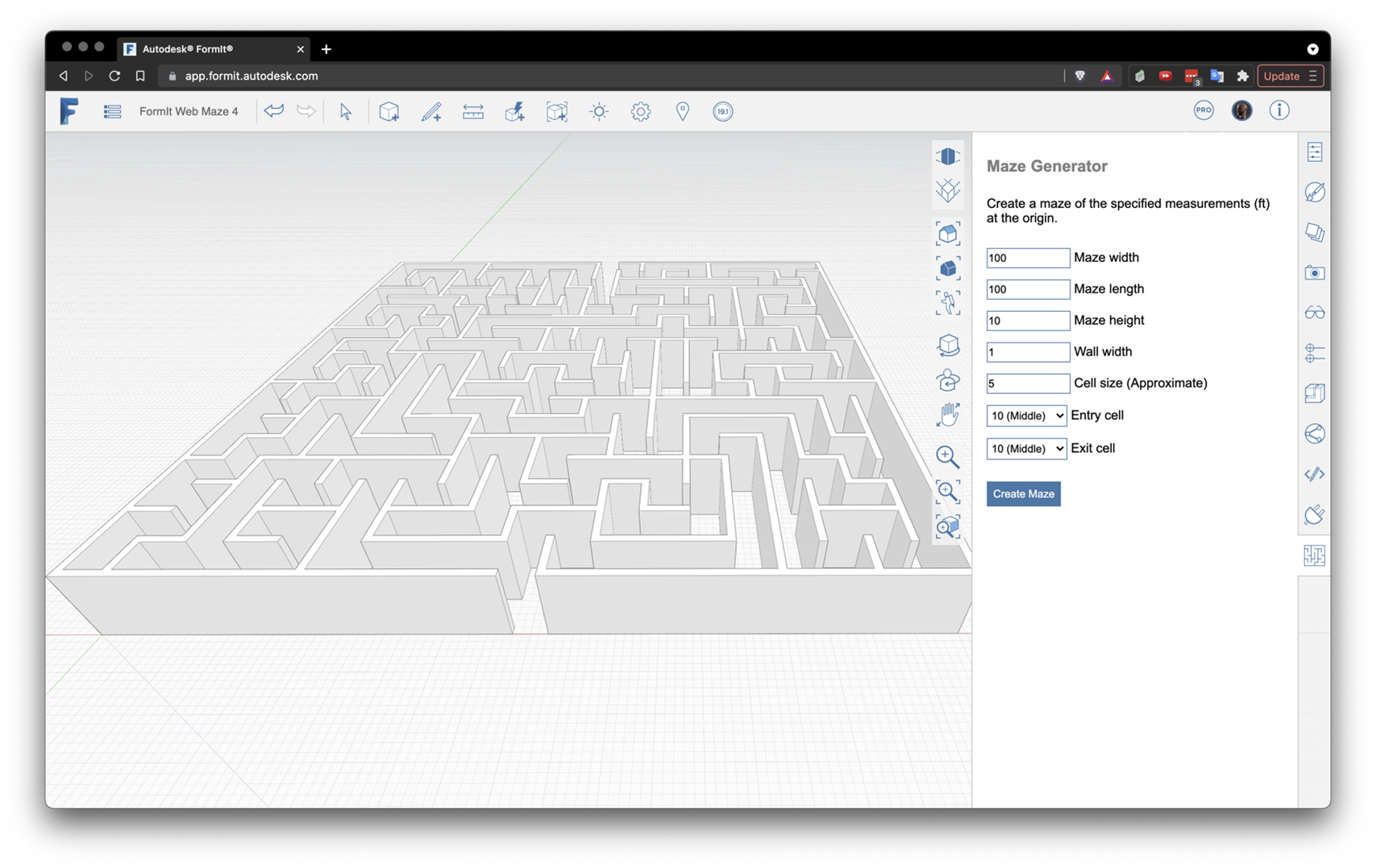
Task: Click the Measure tool in toolbar
Action: pos(473,111)
